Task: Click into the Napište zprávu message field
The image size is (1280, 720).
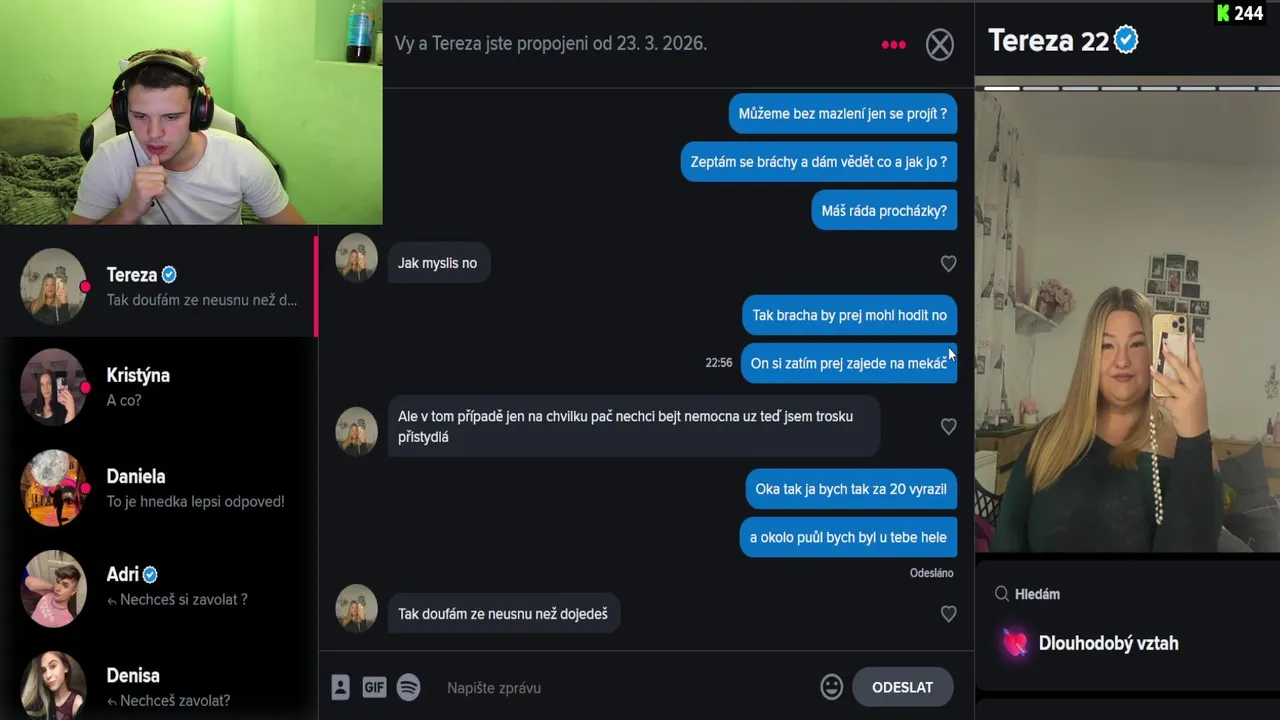Action: point(625,687)
